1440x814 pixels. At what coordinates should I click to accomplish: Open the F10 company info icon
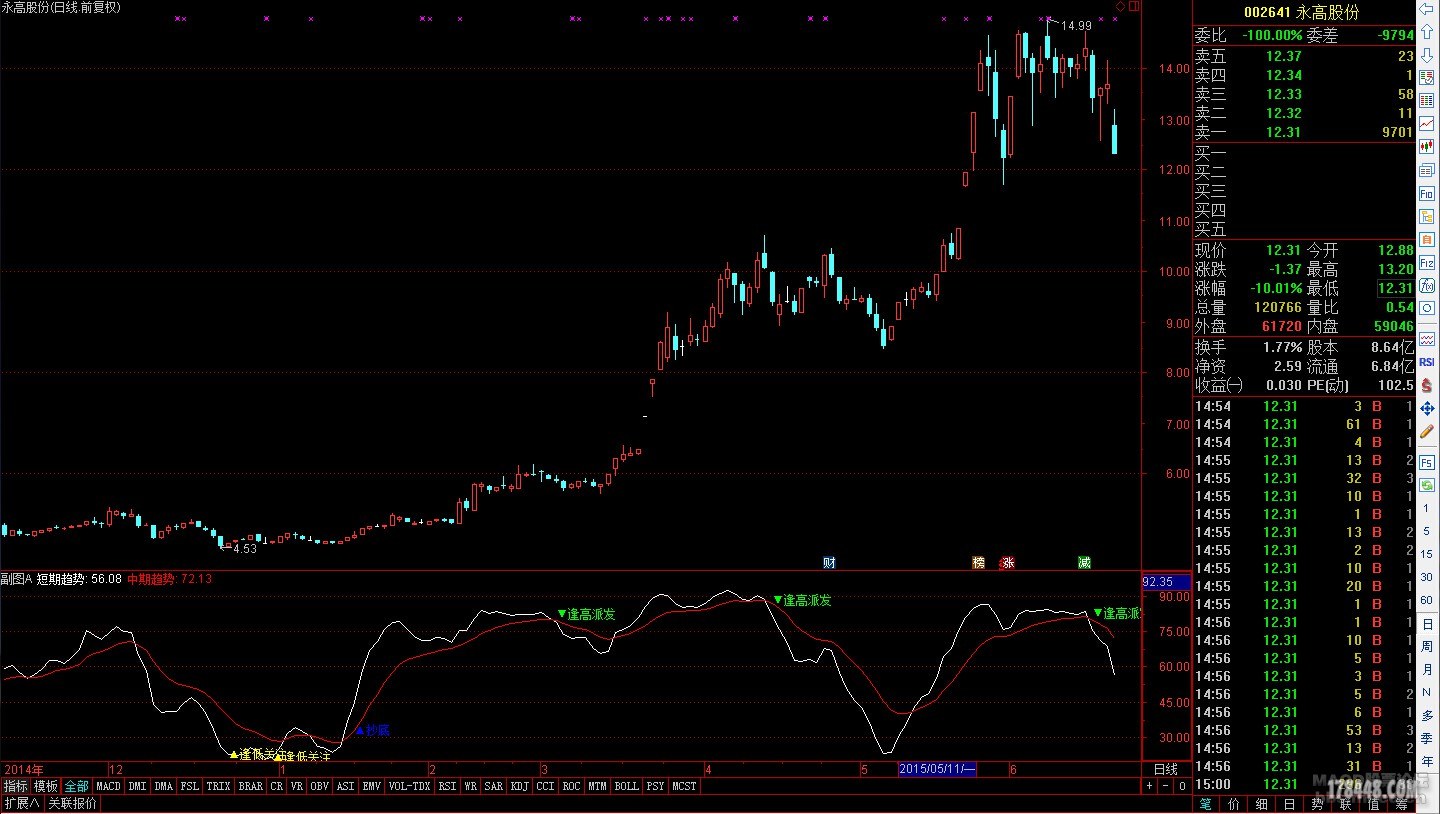click(x=1427, y=193)
